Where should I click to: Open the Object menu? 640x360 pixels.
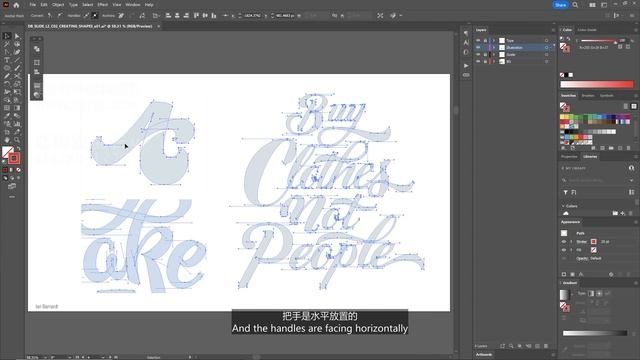point(58,5)
